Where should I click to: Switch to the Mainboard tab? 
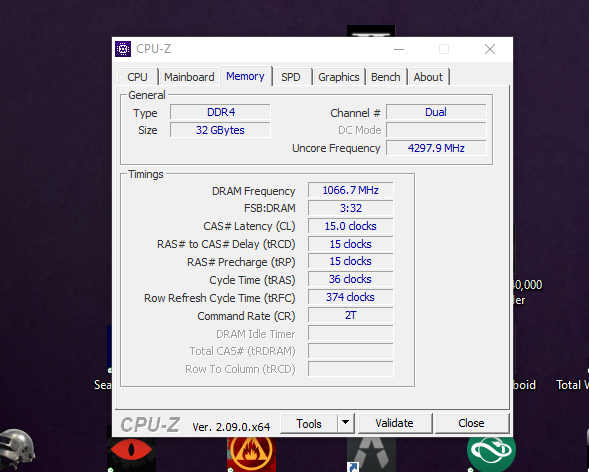click(189, 77)
